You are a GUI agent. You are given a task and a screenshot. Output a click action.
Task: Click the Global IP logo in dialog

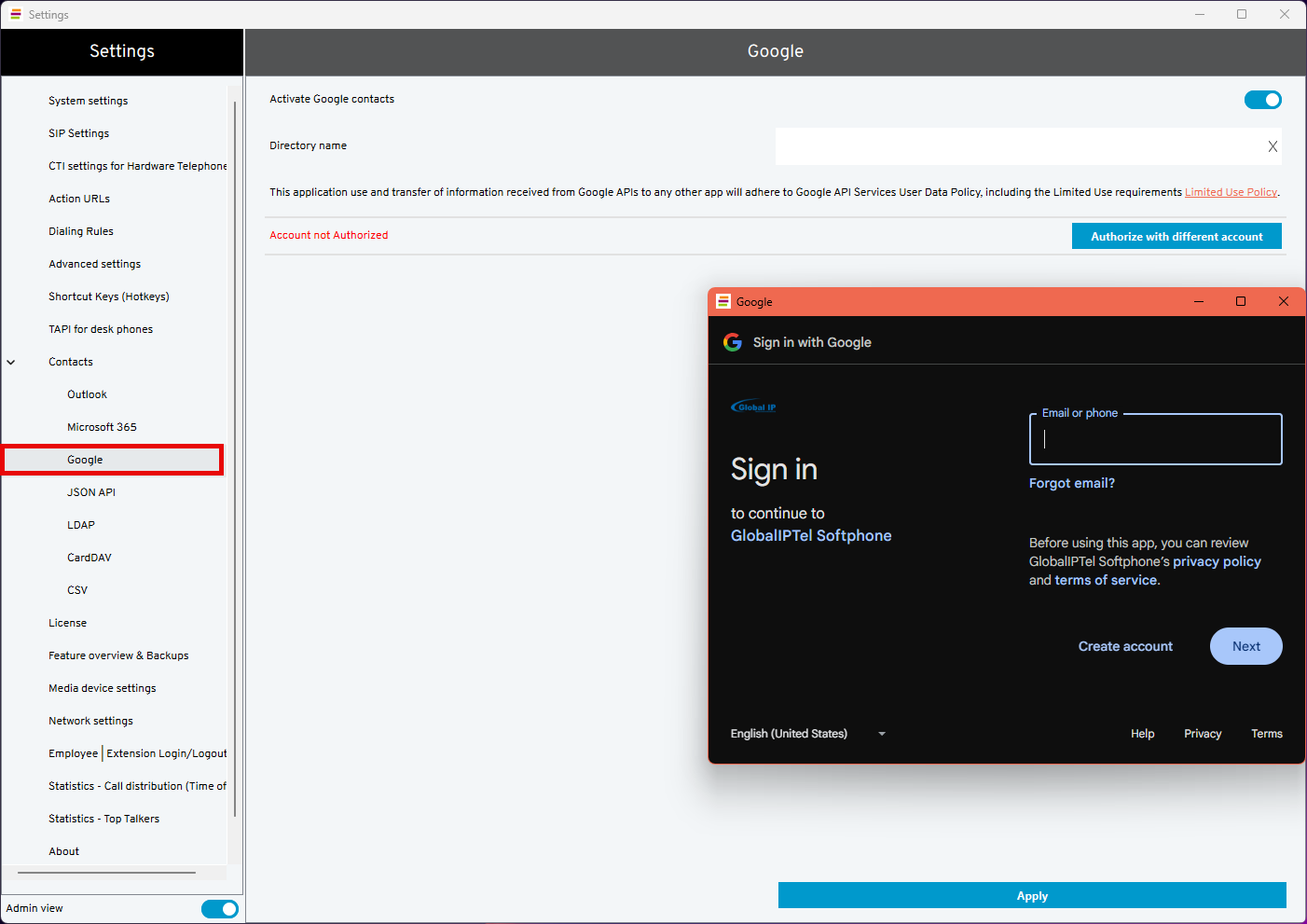[753, 407]
